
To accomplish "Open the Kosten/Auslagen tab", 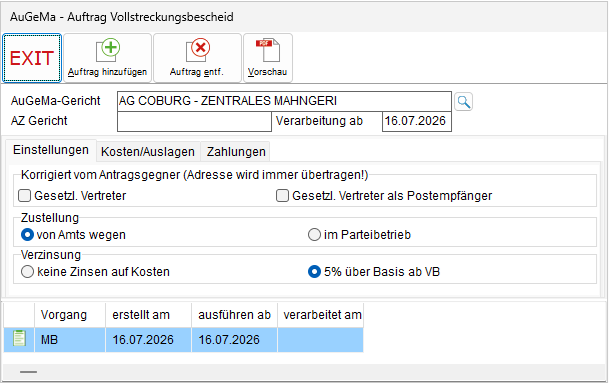I will click(x=148, y=151).
